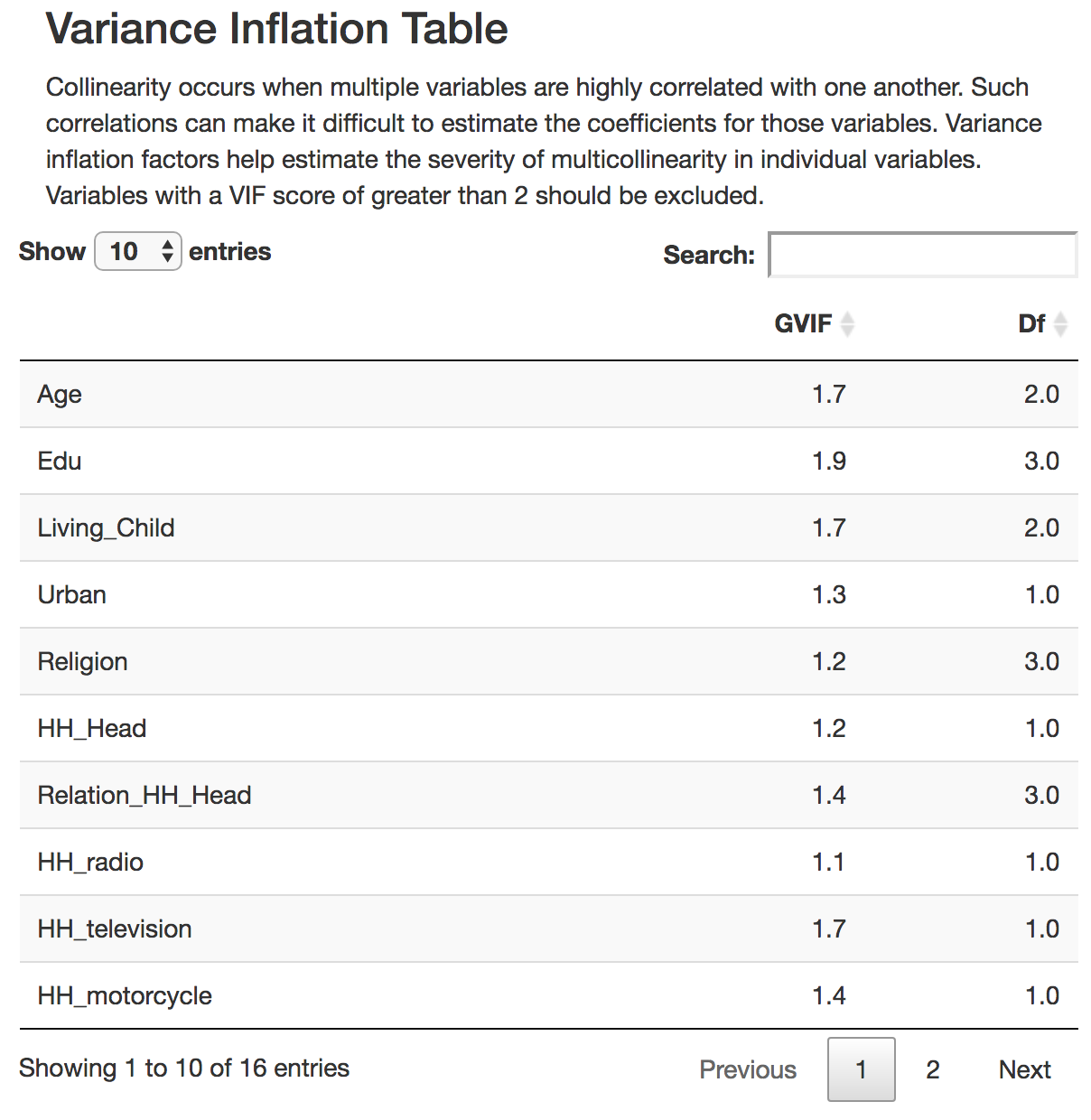This screenshot has width=1091, height=1120.
Task: Click the 'Showing 1 to 10' info text
Action: point(184,1069)
